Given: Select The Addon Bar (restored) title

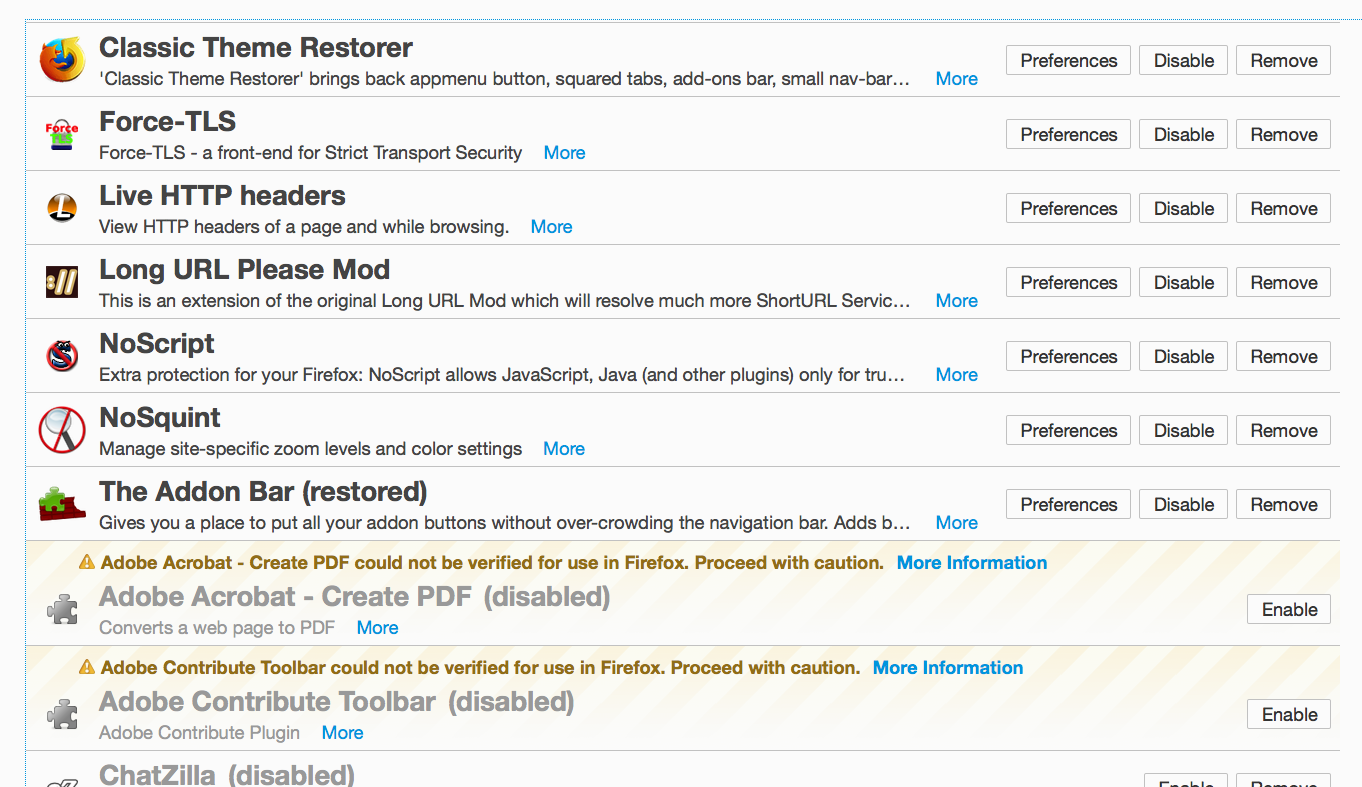Looking at the screenshot, I should [x=263, y=492].
